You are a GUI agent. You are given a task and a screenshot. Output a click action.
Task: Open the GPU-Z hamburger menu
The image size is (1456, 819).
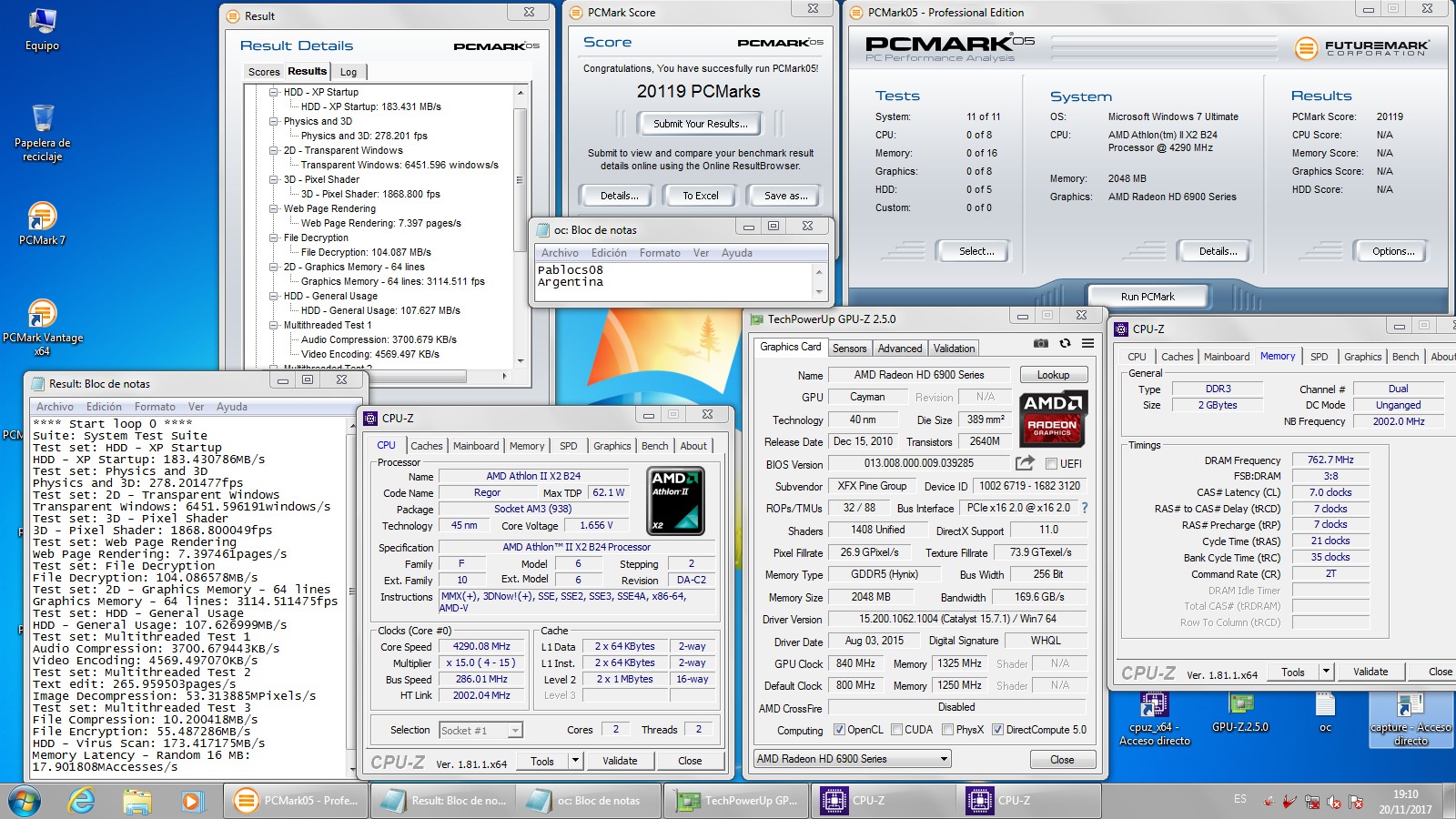pos(1087,343)
